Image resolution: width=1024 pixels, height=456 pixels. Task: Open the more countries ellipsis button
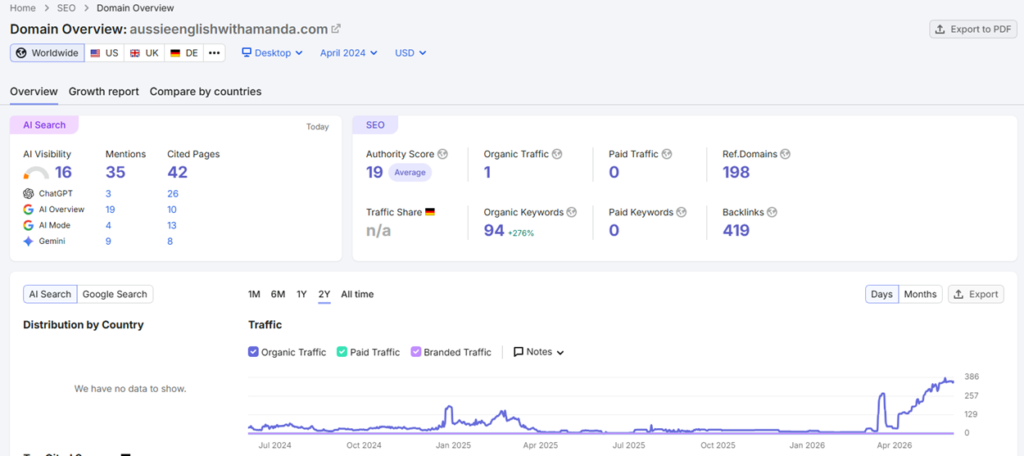click(x=214, y=53)
